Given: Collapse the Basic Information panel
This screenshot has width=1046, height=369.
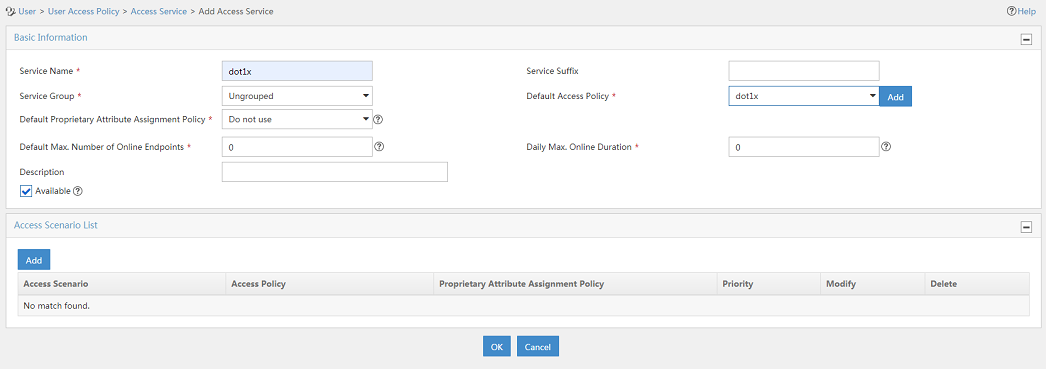Looking at the screenshot, I should pyautogui.click(x=1026, y=39).
